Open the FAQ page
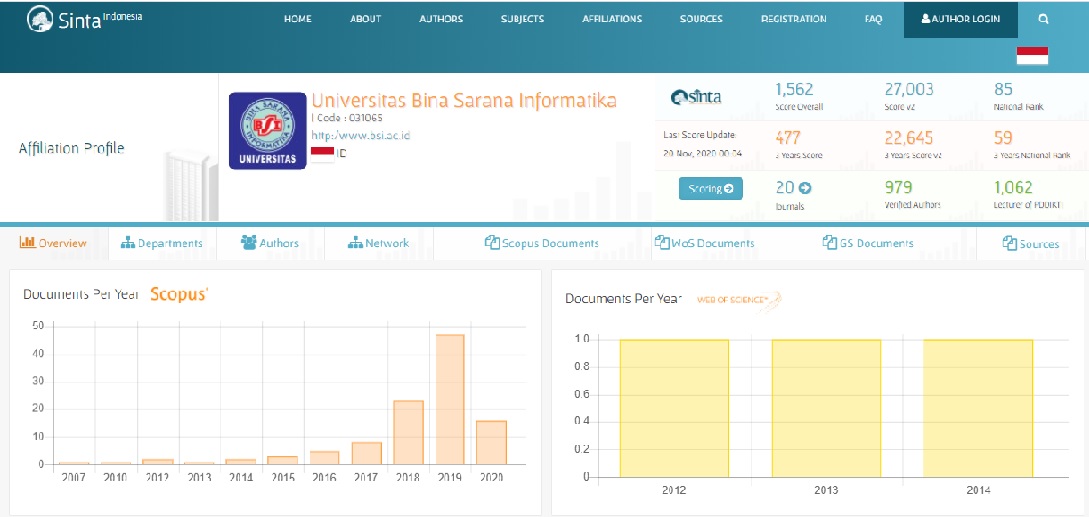 click(873, 19)
